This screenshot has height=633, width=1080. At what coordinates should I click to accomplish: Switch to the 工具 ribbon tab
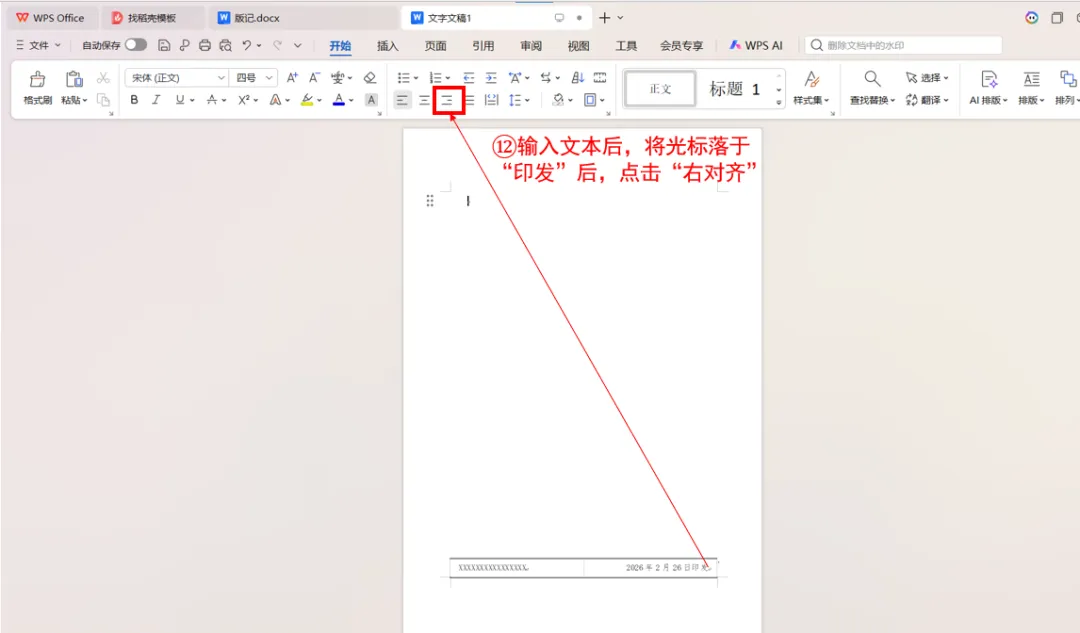click(x=626, y=46)
